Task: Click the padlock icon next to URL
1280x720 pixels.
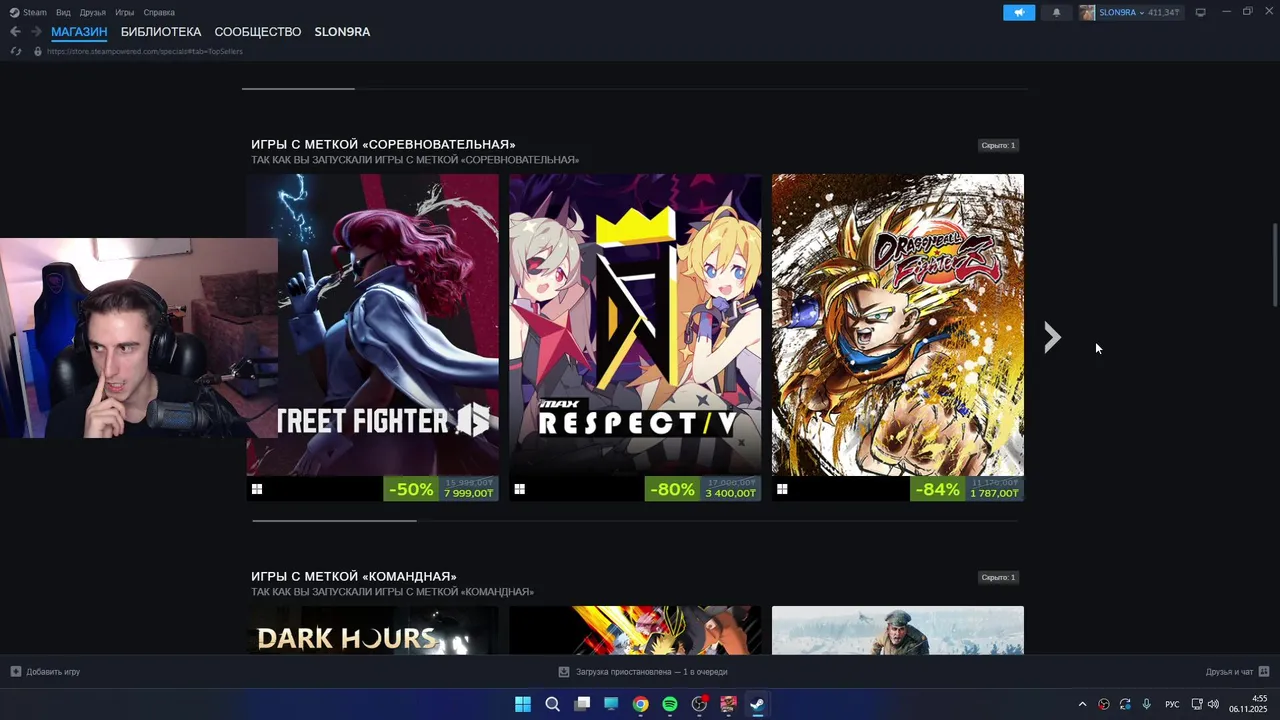Action: point(38,51)
